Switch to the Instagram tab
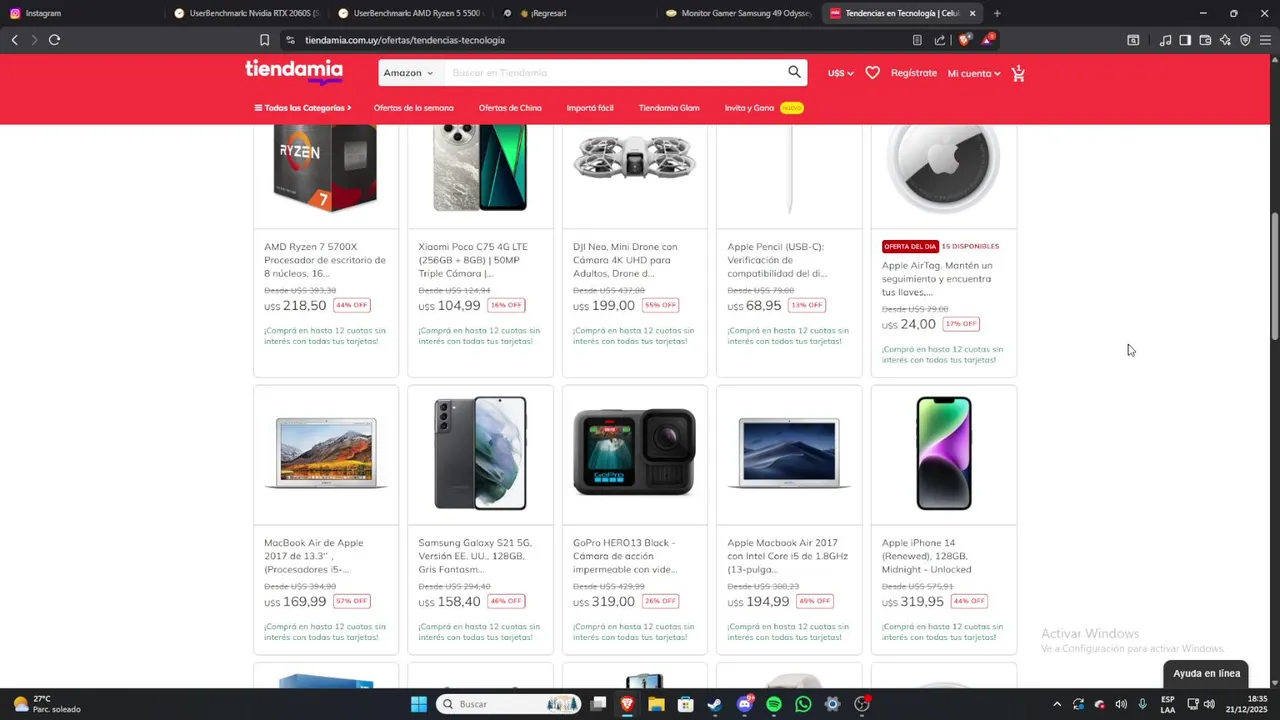 [x=84, y=13]
